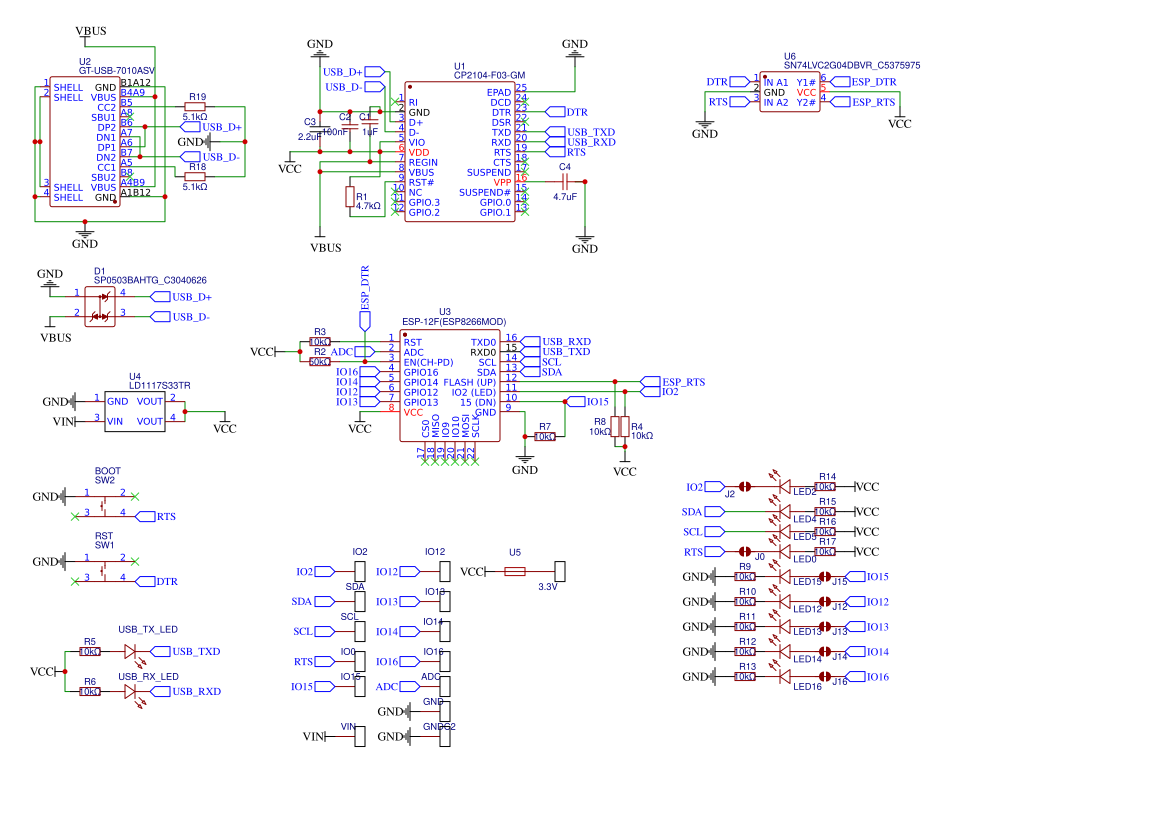
Task: Select the R8 resistor symbol
Action: tap(615, 427)
